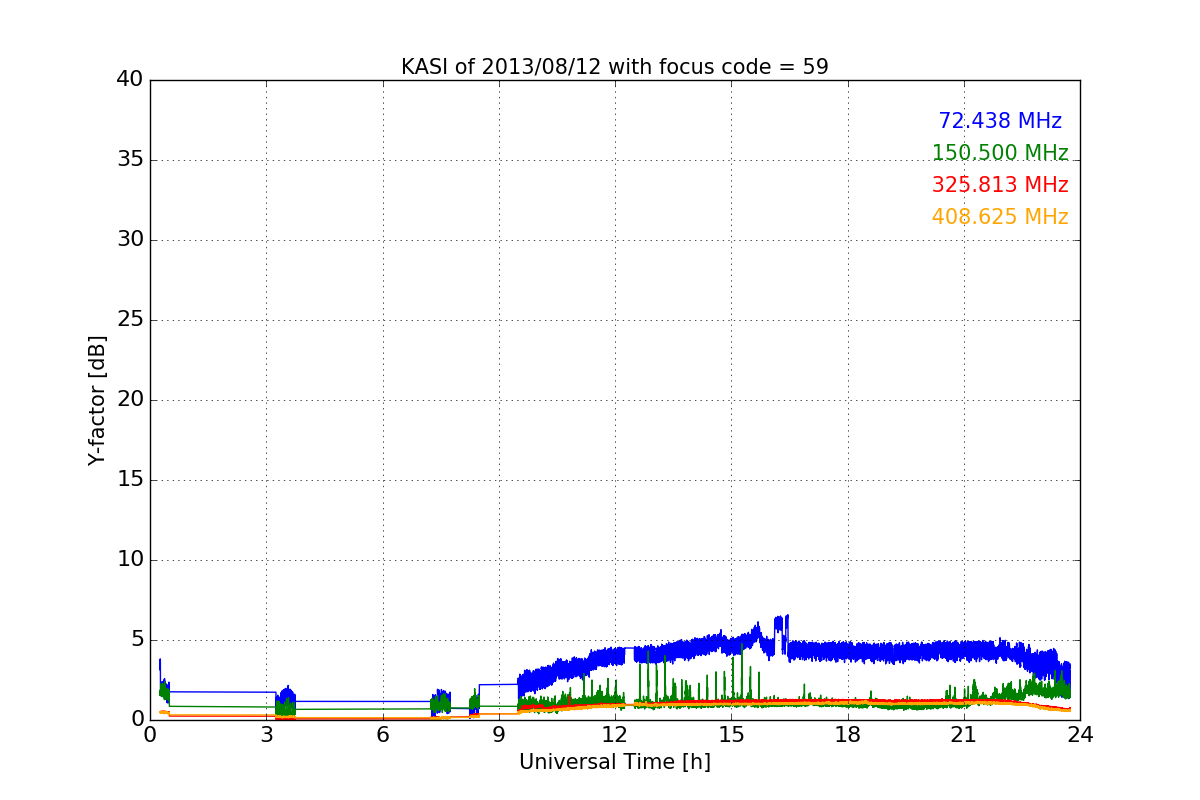Select the 408.625 MHz legend label
Viewport: 1200px width, 800px height.
[1000, 217]
